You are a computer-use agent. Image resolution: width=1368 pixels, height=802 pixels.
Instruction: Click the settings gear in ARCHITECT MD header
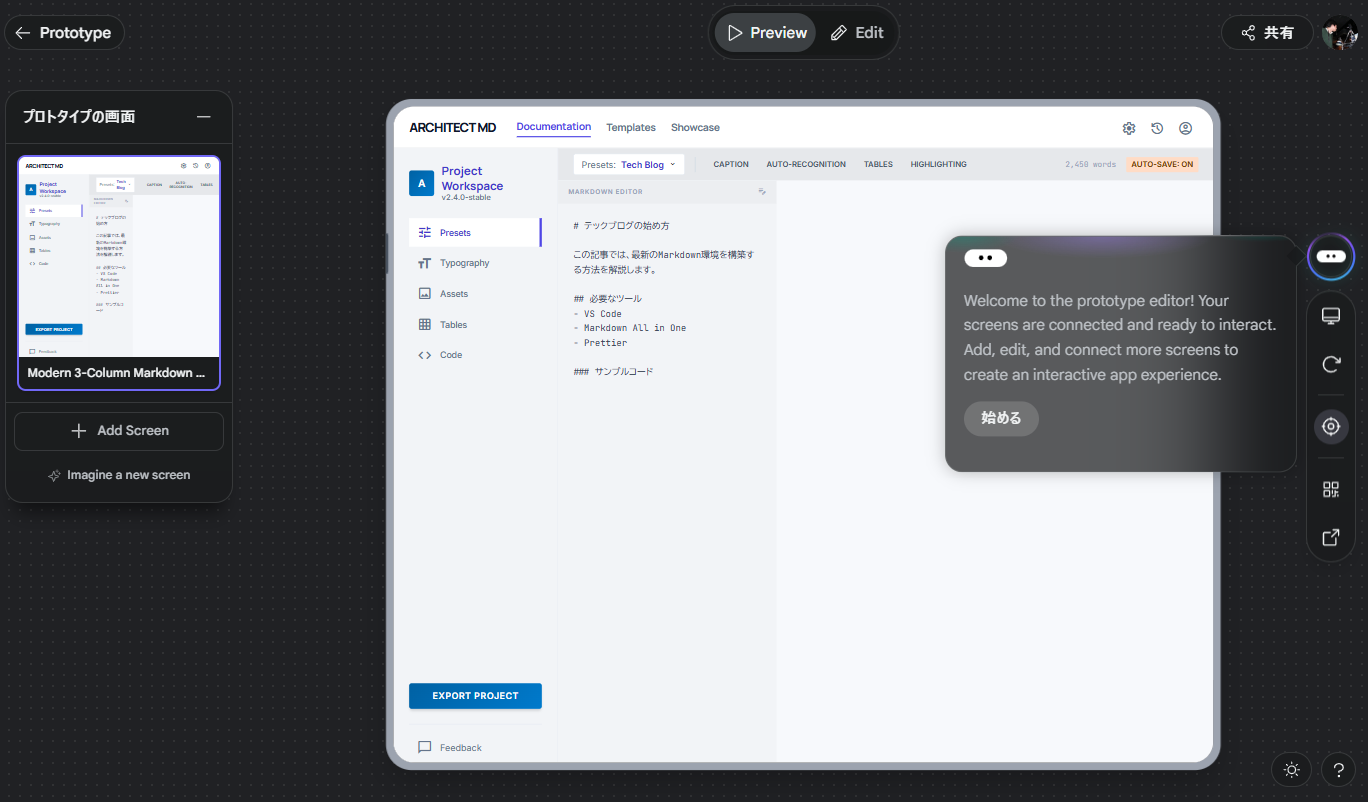pos(1129,128)
